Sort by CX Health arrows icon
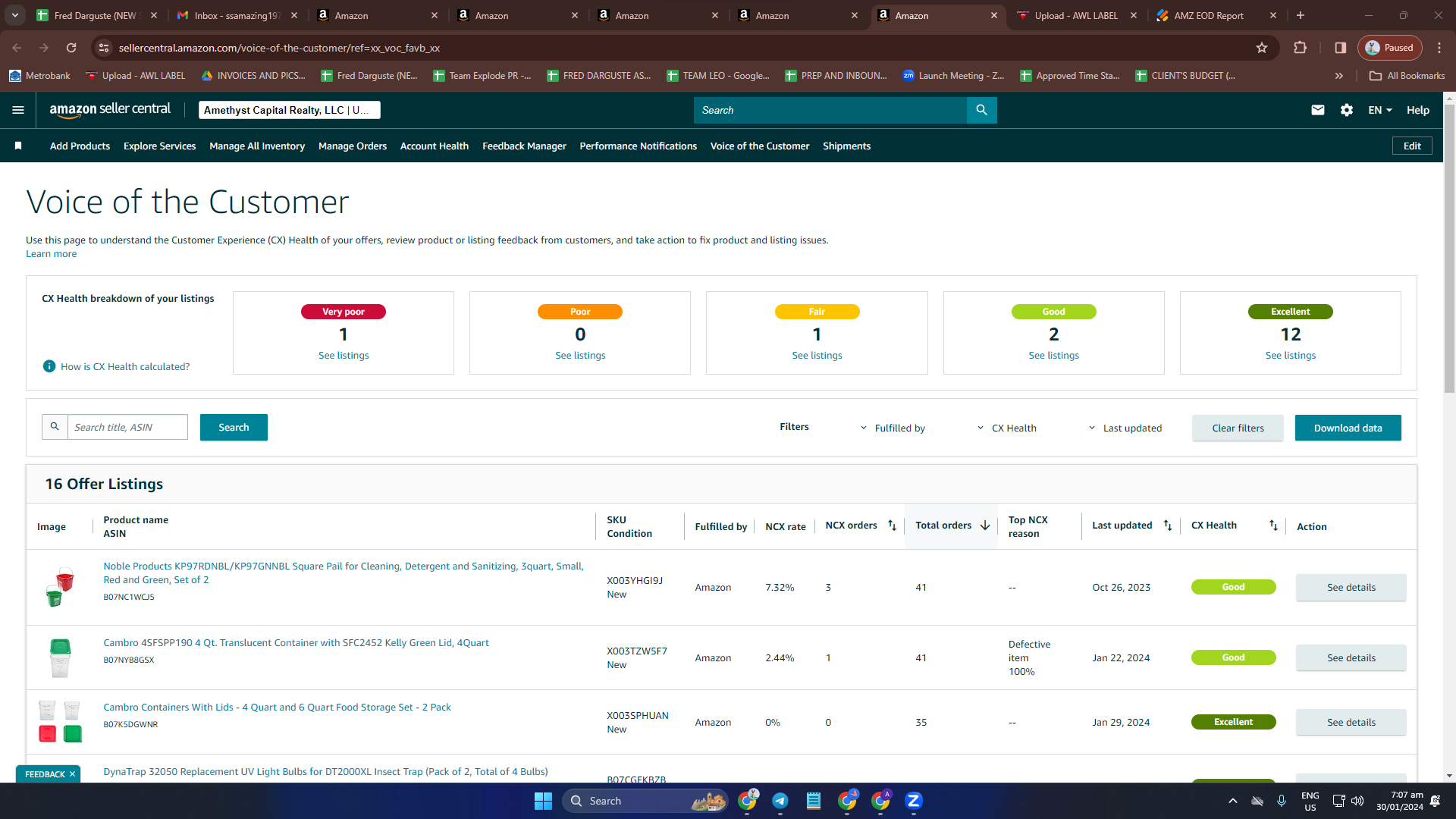Screen dimensions: 1456x819 [x=1273, y=525]
